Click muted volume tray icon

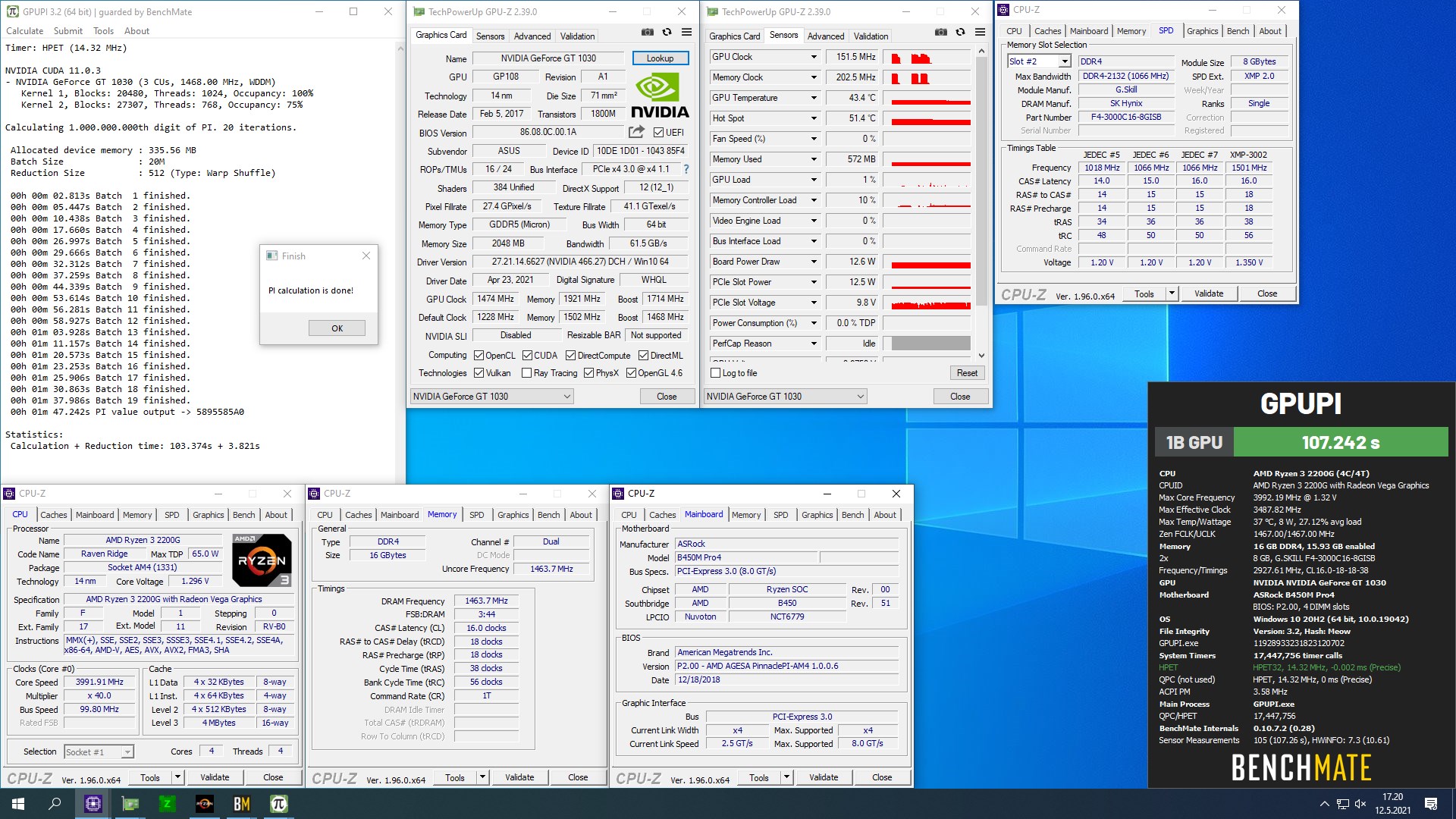point(1360,804)
